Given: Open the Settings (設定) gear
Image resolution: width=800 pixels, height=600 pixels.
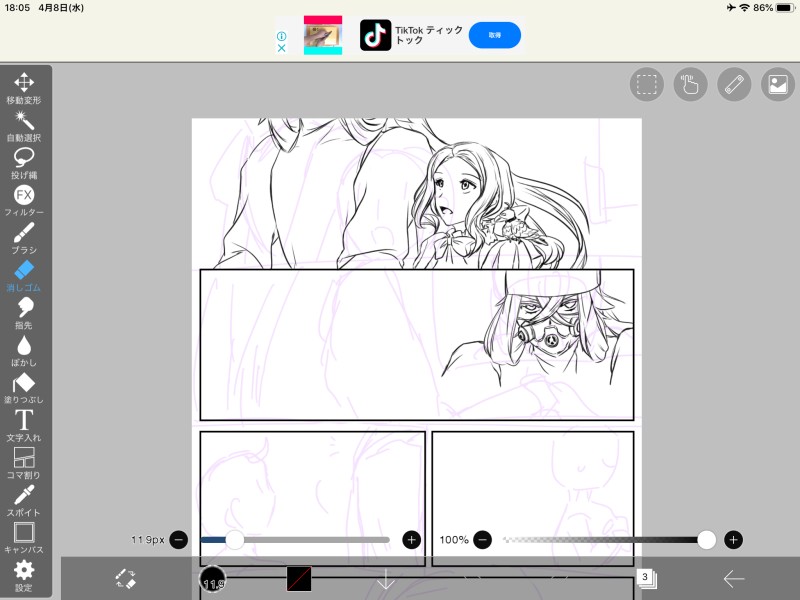Looking at the screenshot, I should 24,576.
